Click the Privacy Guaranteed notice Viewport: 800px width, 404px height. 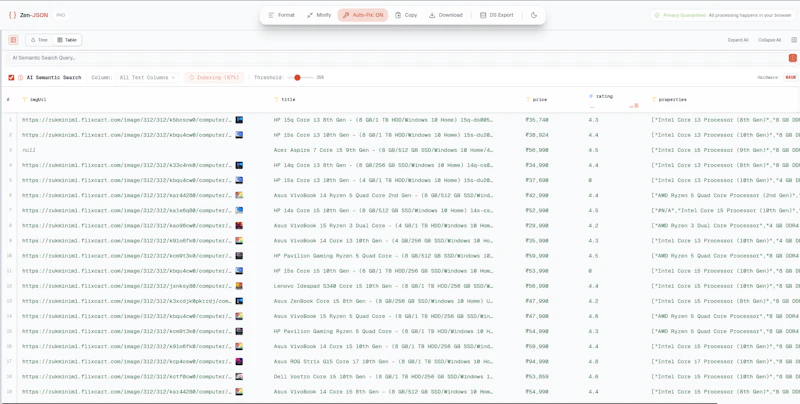722,15
